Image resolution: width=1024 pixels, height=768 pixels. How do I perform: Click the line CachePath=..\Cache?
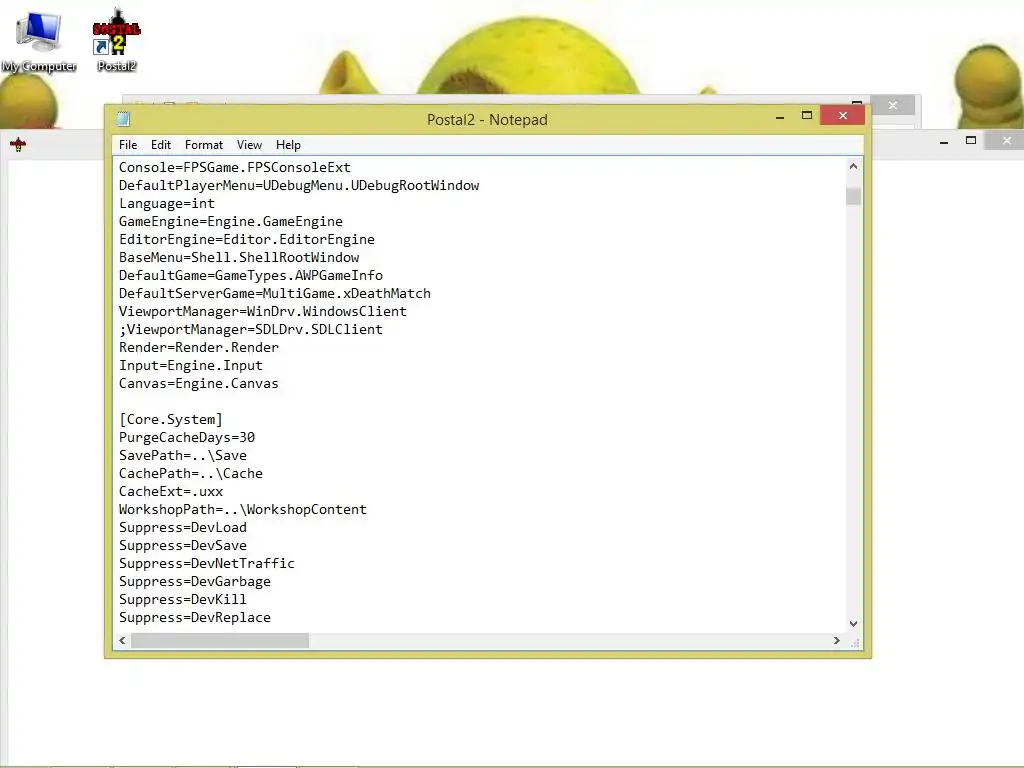tap(190, 473)
